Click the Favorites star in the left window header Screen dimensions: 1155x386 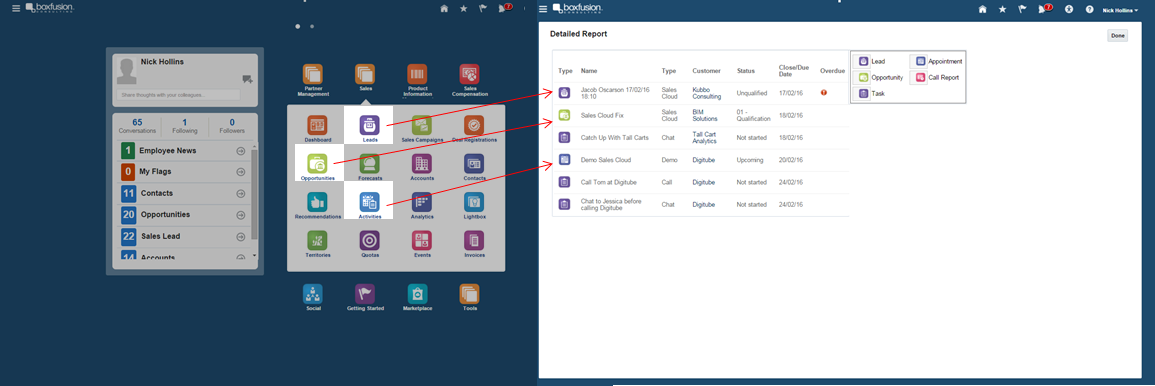point(463,9)
